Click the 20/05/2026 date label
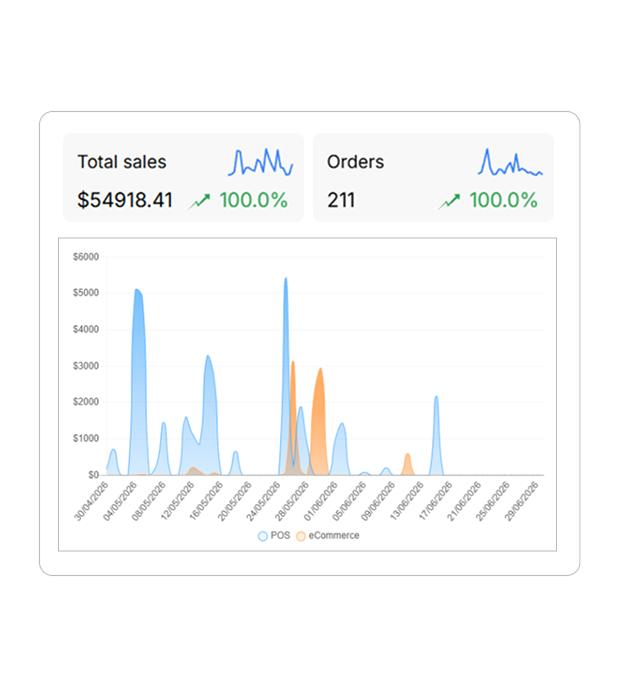Image resolution: width=621 pixels, height=687 pixels. [235, 501]
